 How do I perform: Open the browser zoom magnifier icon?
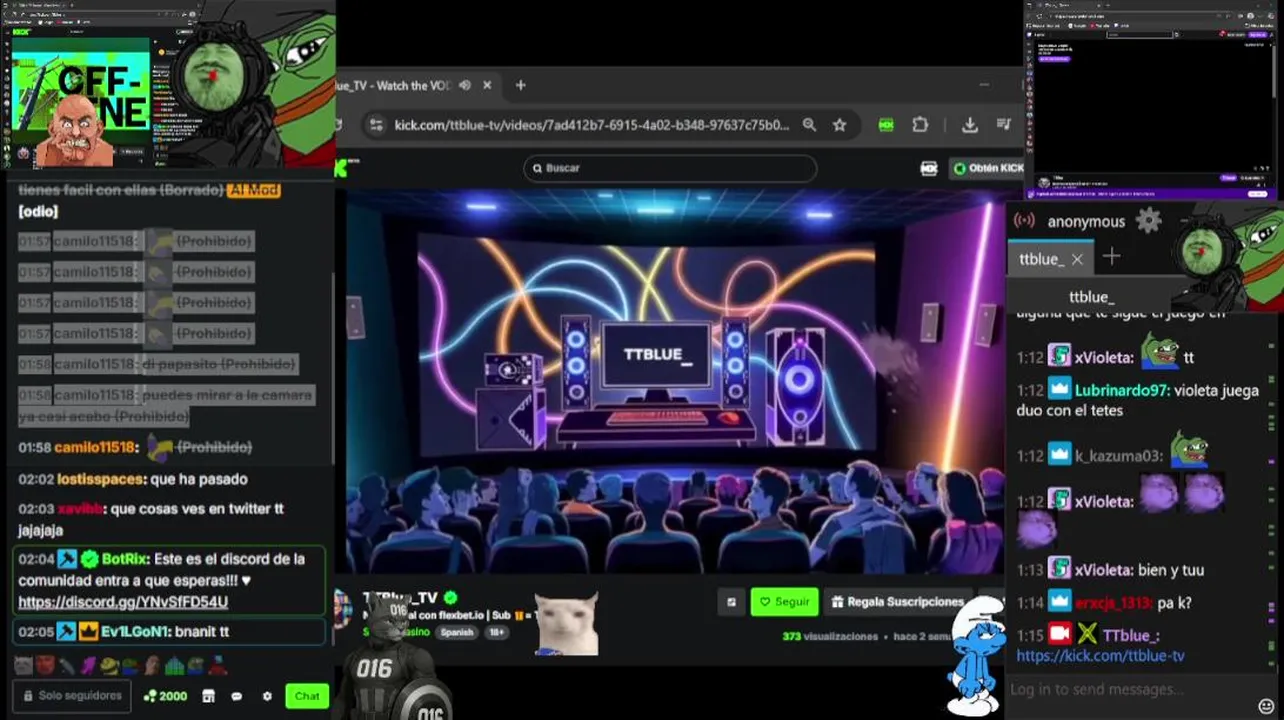809,125
